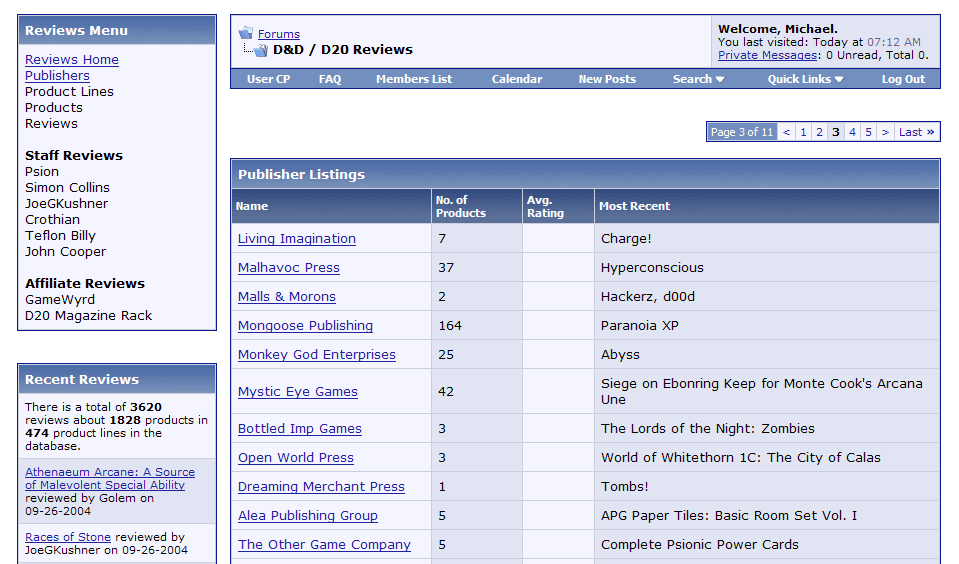
Task: Click Products in Reviews Menu
Action: 54,108
